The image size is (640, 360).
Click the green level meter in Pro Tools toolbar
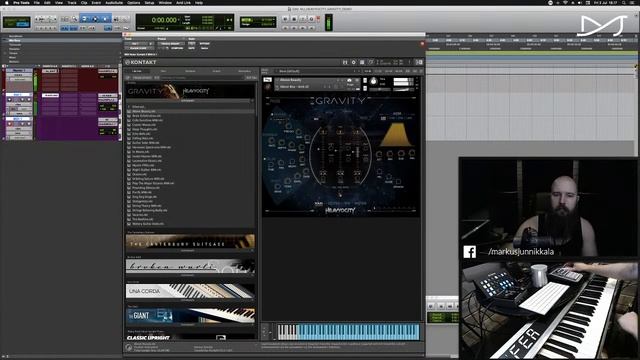tap(328, 22)
